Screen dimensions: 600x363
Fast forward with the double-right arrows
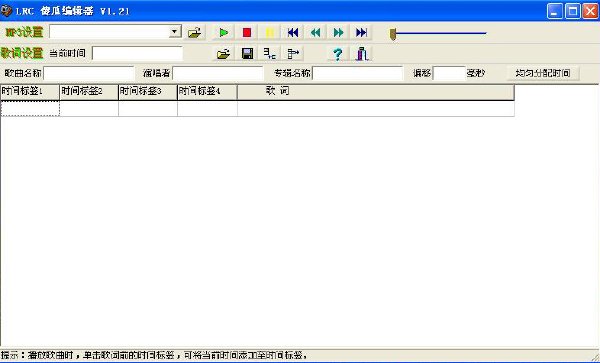(x=339, y=33)
